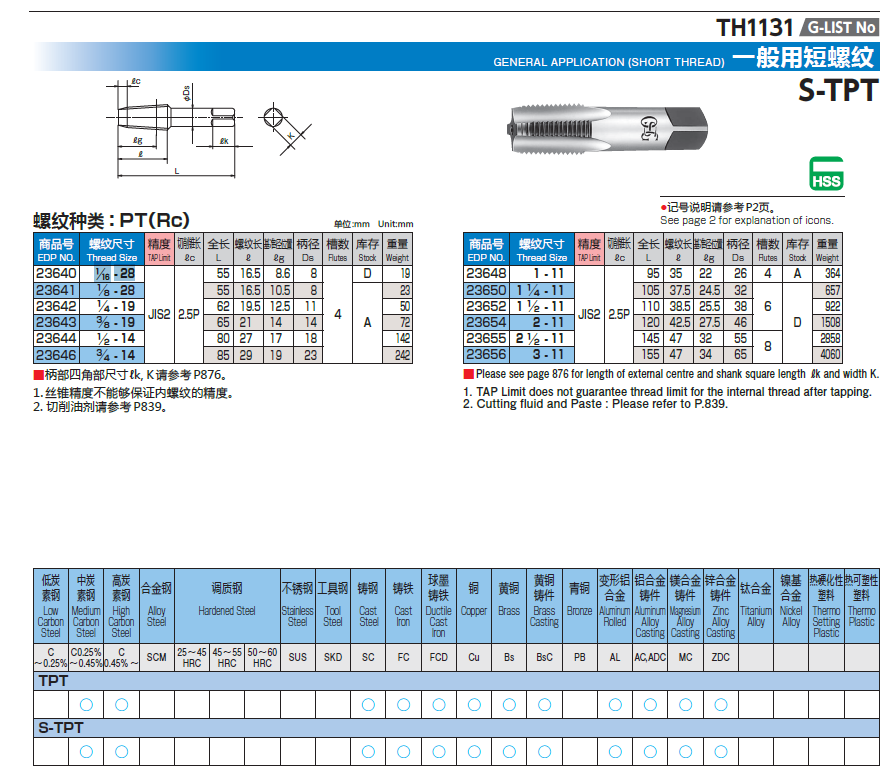
Task: Click the S-TPT title text
Action: tap(839, 90)
